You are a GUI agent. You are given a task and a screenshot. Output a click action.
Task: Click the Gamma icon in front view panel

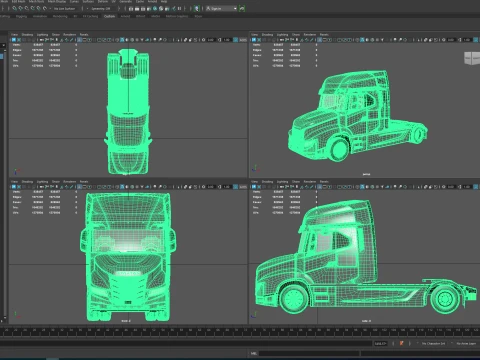[219, 187]
